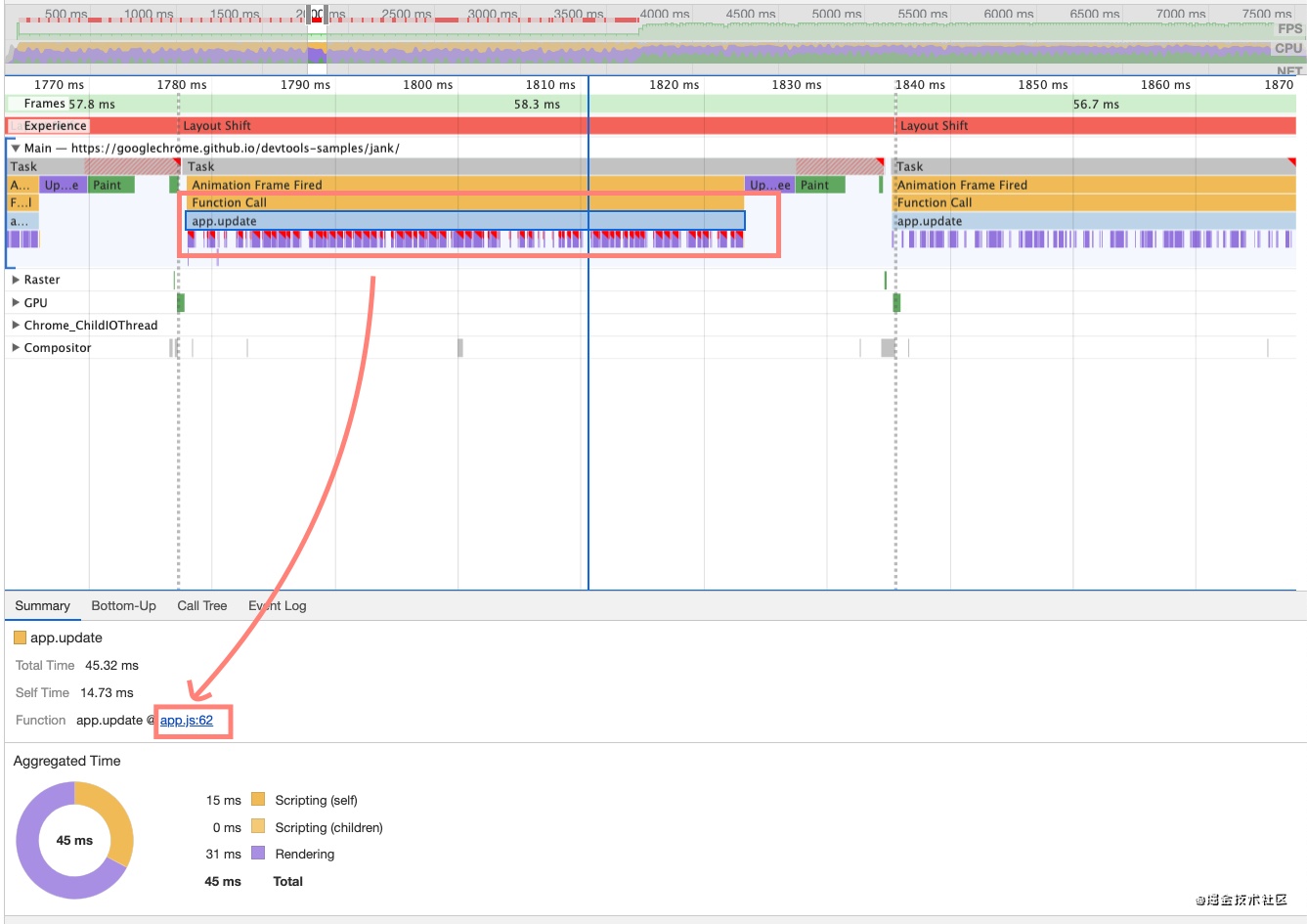The image size is (1307, 924).
Task: Select the Layout Shift bar at 1840 ms
Action: (x=1096, y=126)
